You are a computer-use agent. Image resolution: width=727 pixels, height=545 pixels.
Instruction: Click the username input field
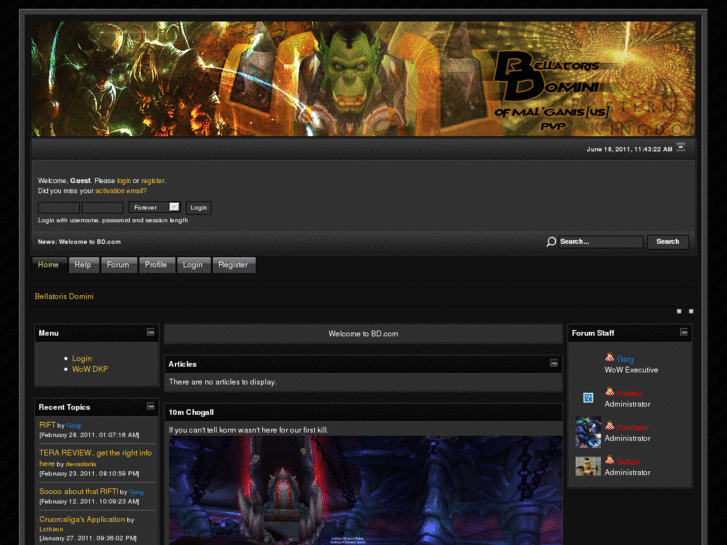tap(59, 207)
